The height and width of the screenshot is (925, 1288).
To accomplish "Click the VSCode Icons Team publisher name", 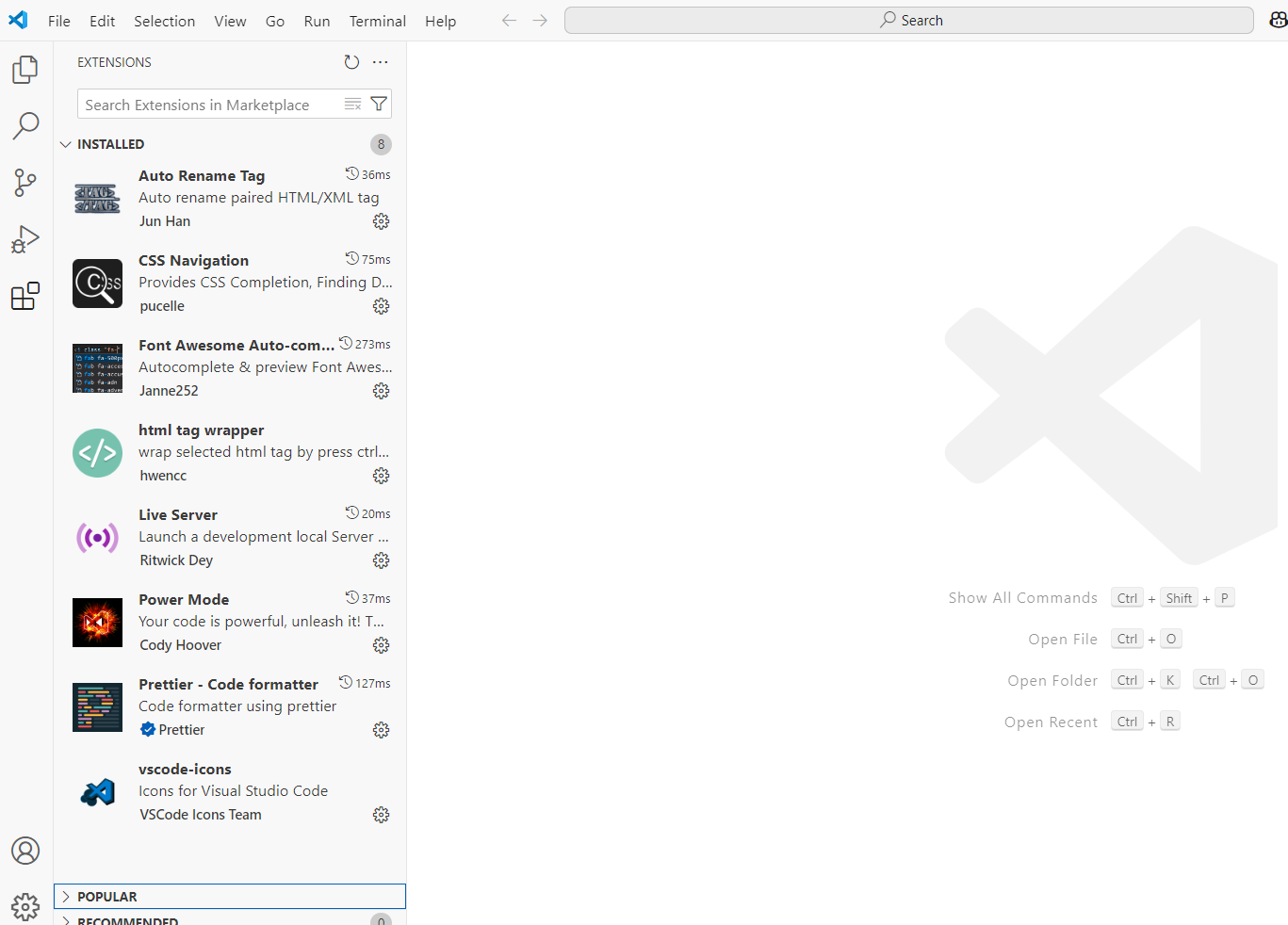I will pos(201,815).
